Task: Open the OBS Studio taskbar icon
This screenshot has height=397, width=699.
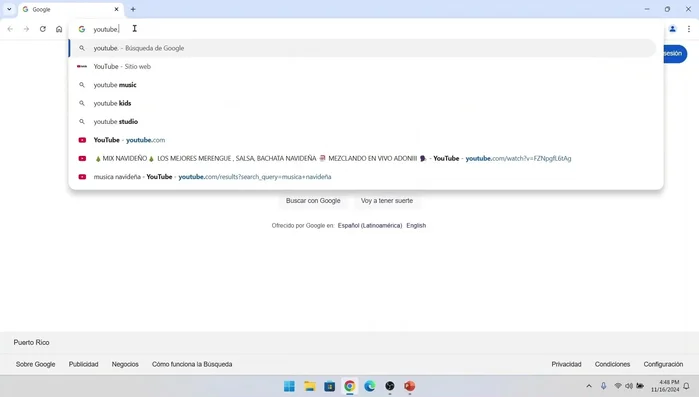Action: 390,386
